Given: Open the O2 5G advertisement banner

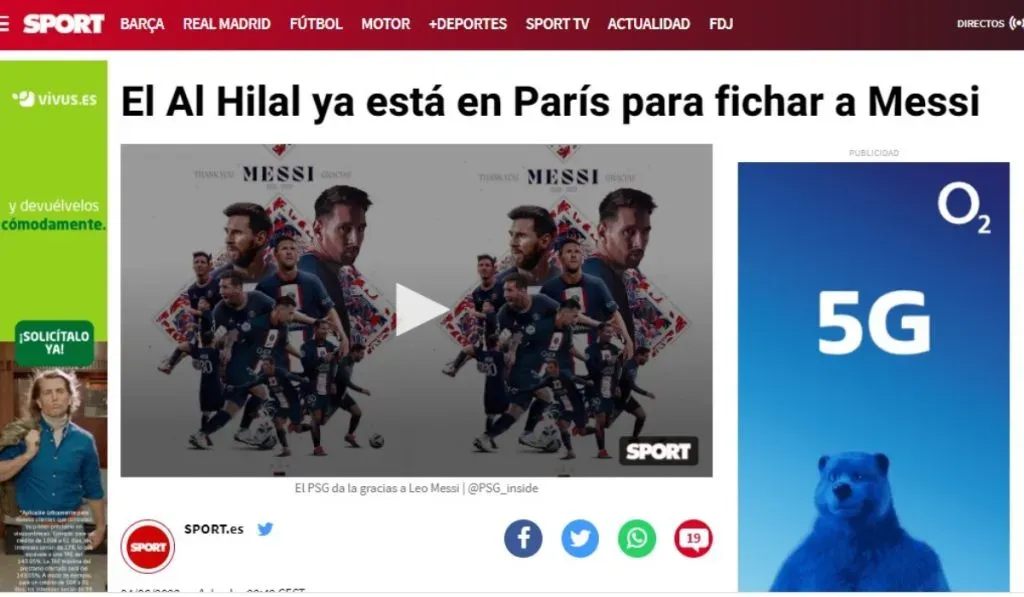Looking at the screenshot, I should click(x=873, y=377).
